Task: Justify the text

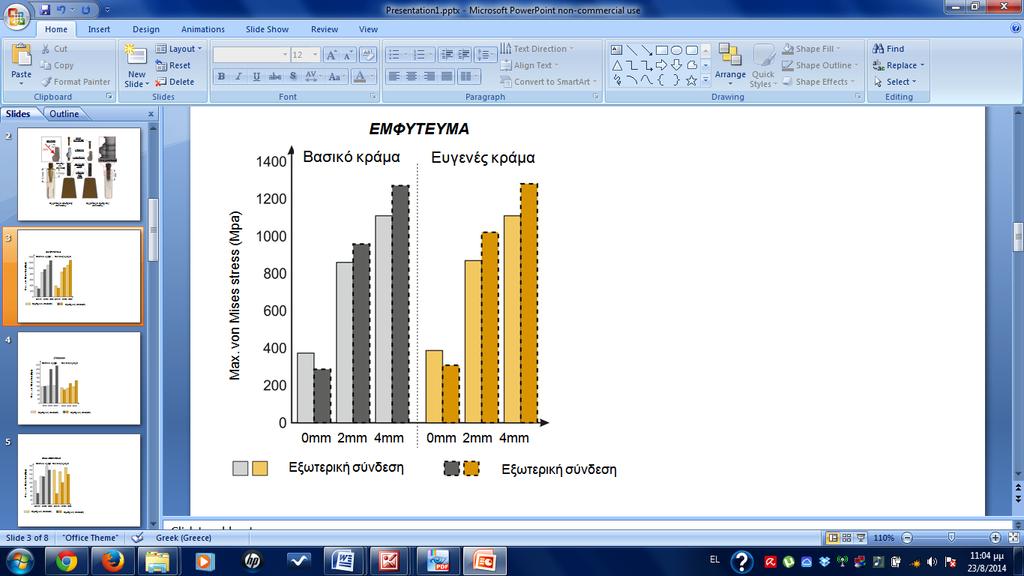Action: 447,76
